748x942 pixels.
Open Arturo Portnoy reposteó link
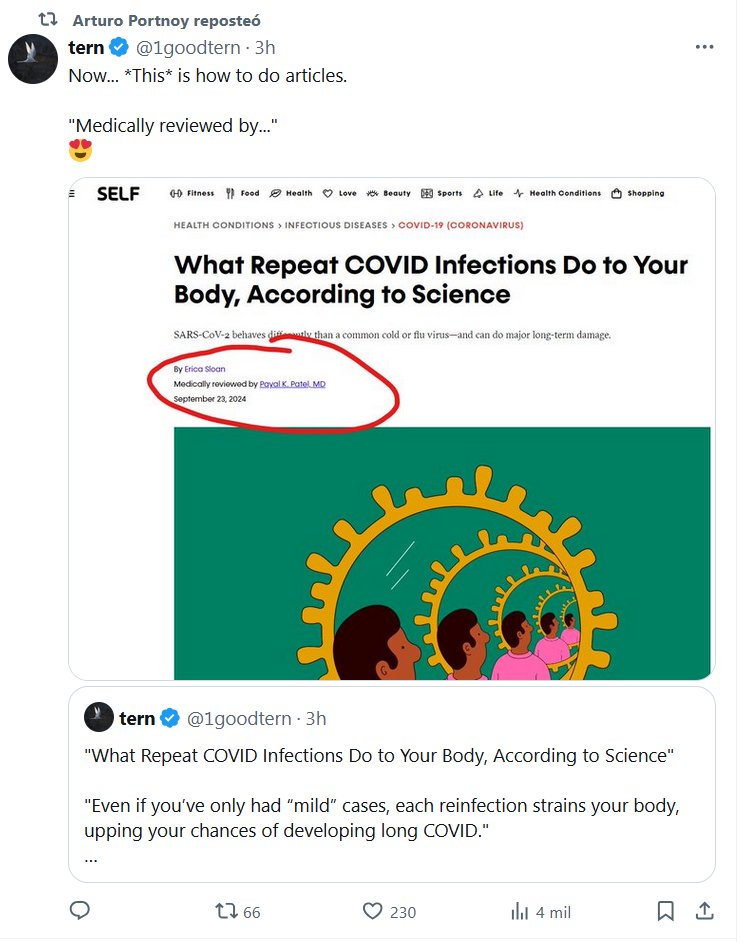[x=166, y=20]
